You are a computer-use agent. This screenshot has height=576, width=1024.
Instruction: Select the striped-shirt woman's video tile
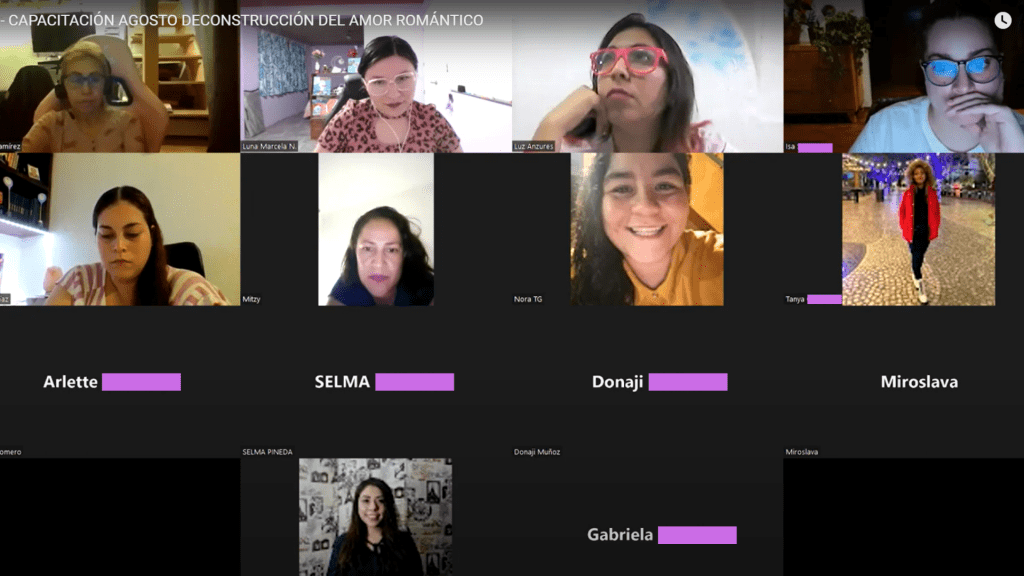[x=120, y=229]
